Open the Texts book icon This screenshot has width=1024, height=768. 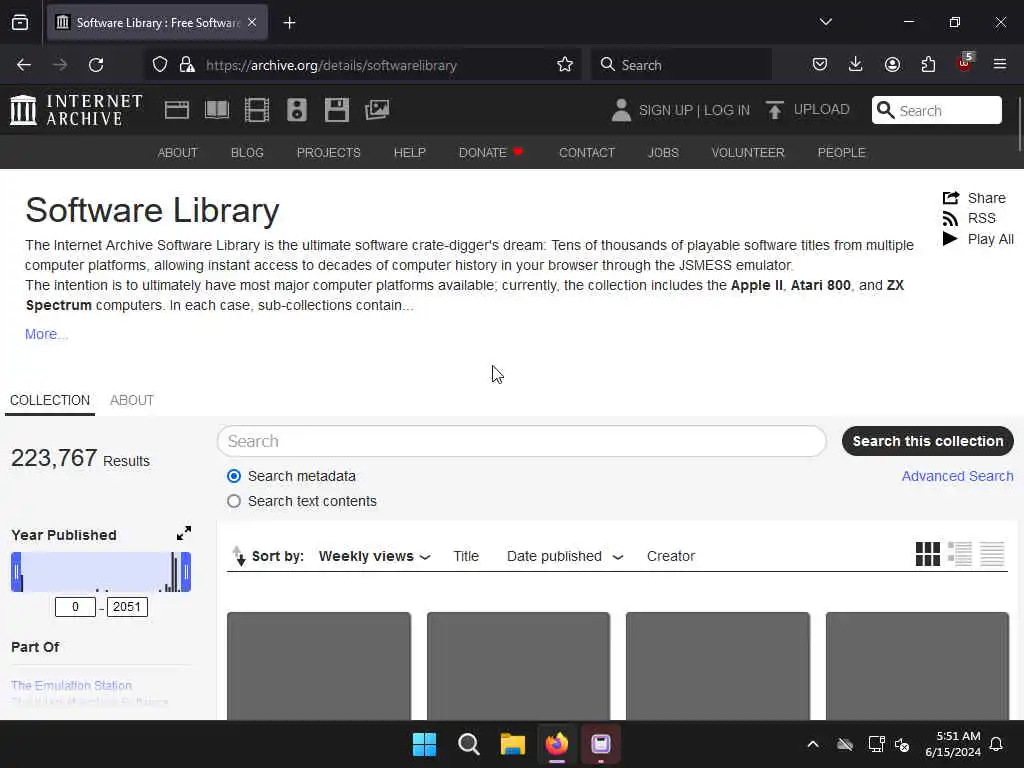217,110
